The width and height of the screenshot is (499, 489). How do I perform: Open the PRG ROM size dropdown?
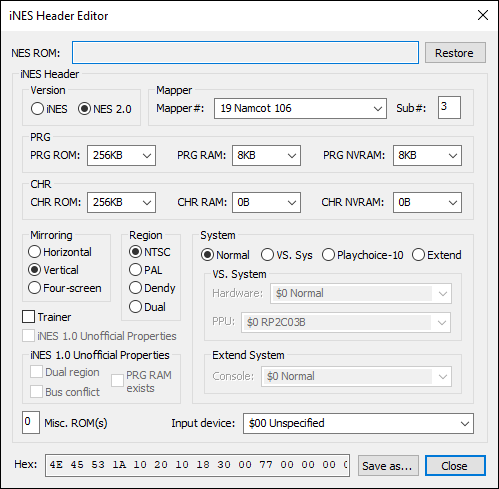(x=121, y=155)
